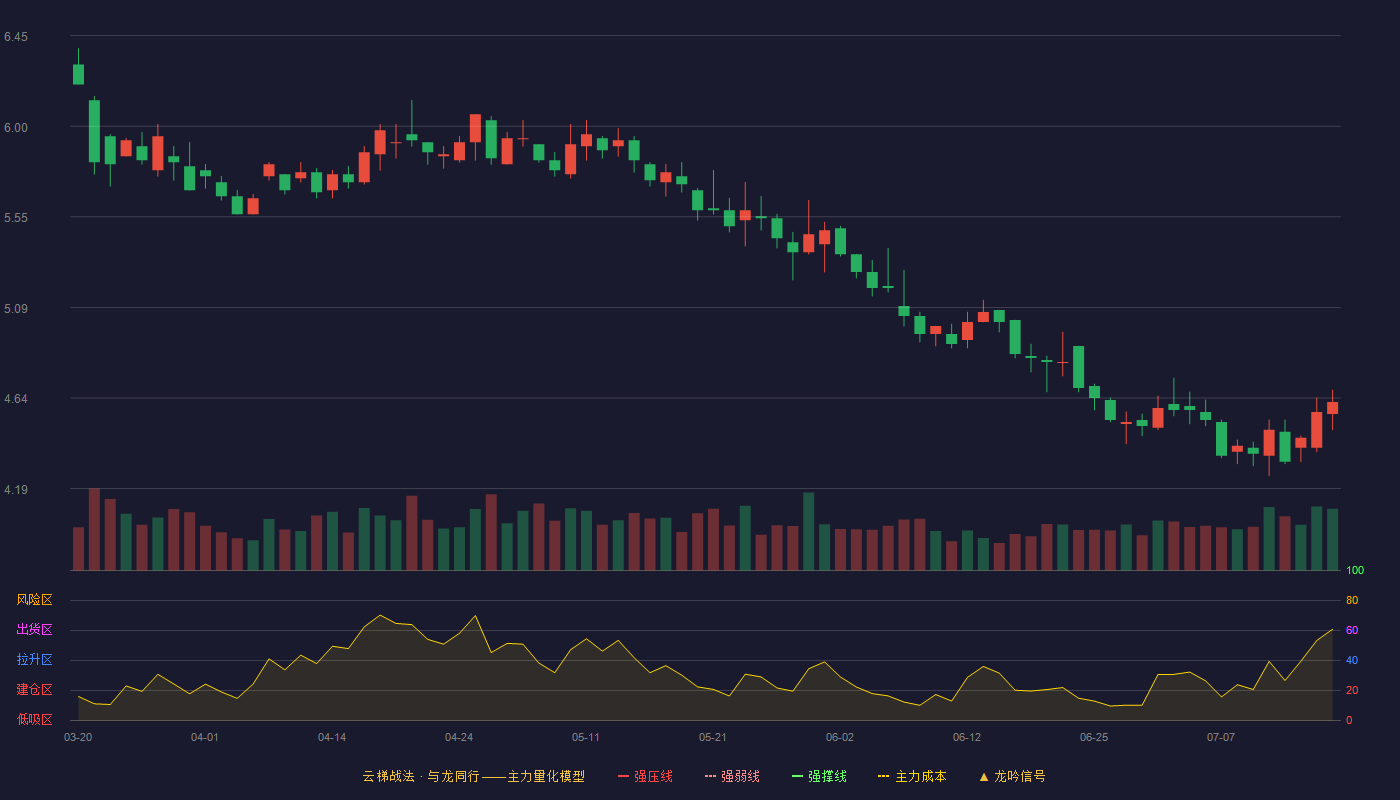Select the 低吸区 zone label
This screenshot has height=800, width=1400.
[34, 719]
